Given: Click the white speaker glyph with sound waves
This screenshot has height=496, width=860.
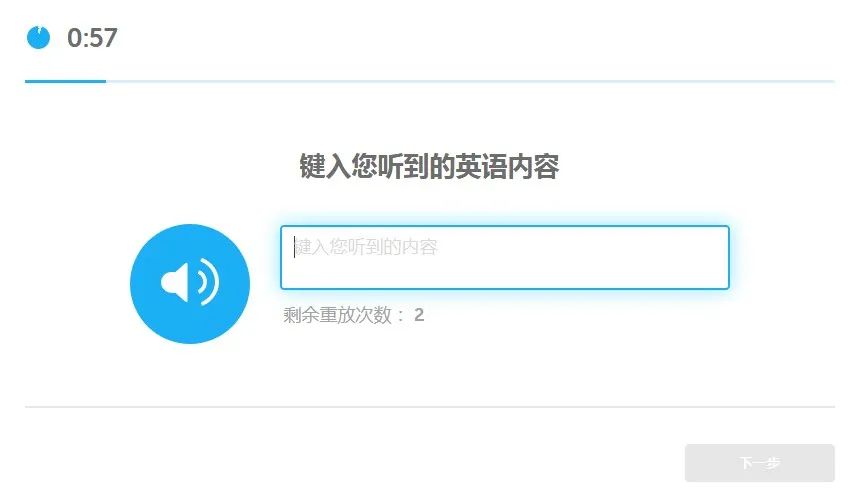Looking at the screenshot, I should [x=190, y=282].
